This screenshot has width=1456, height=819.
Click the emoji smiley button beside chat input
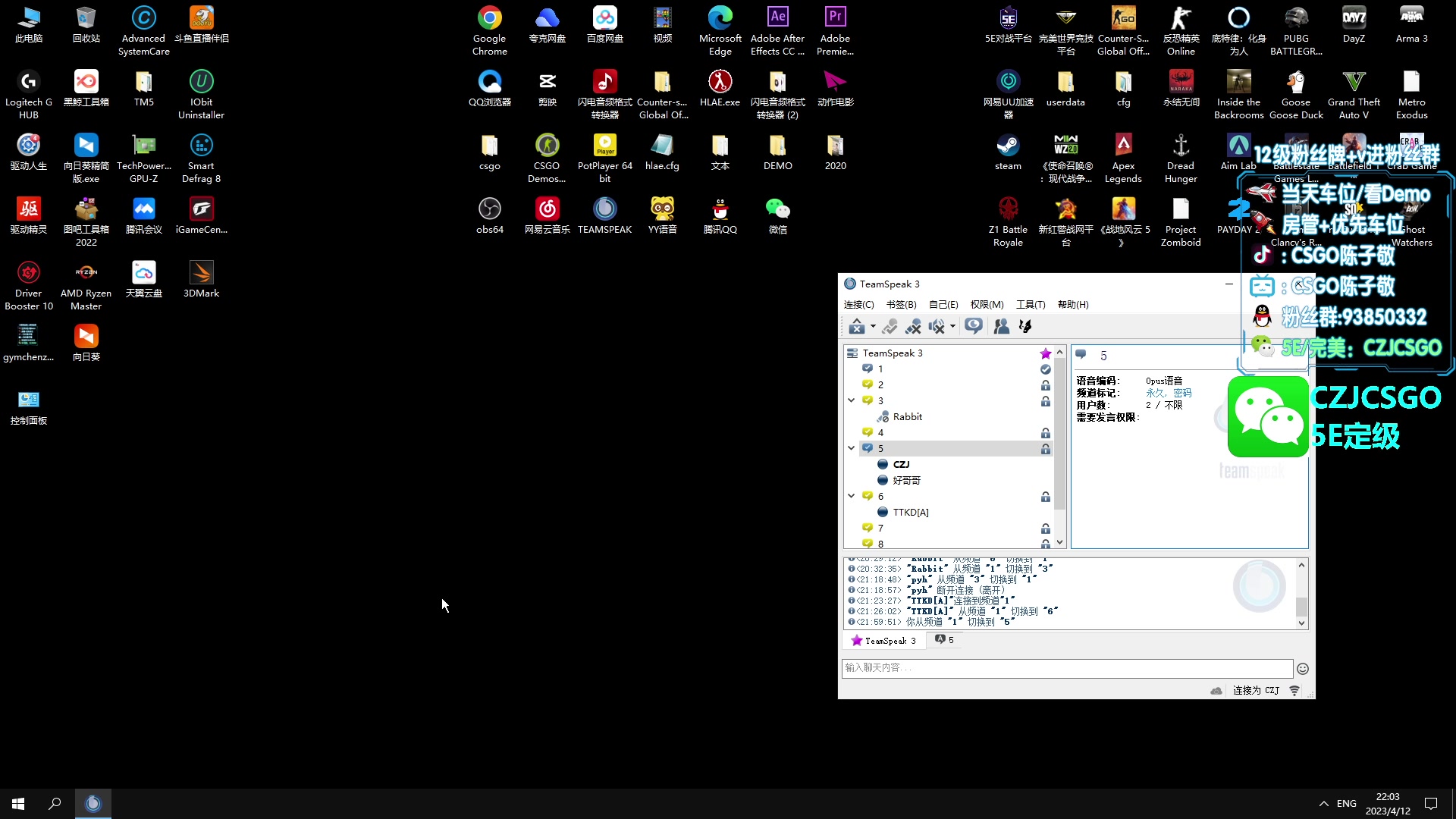click(x=1302, y=668)
